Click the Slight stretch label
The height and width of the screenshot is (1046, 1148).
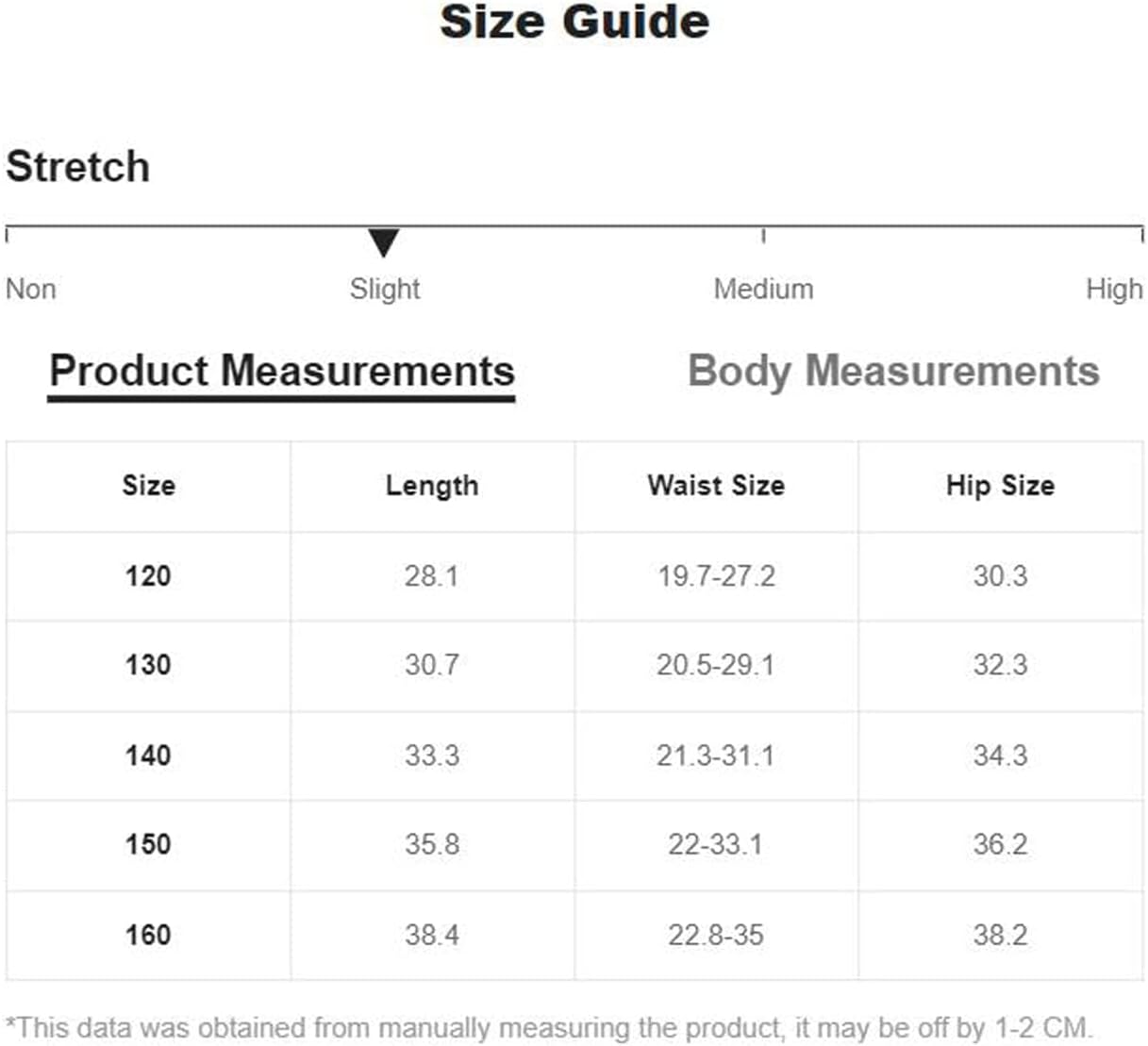(x=384, y=289)
